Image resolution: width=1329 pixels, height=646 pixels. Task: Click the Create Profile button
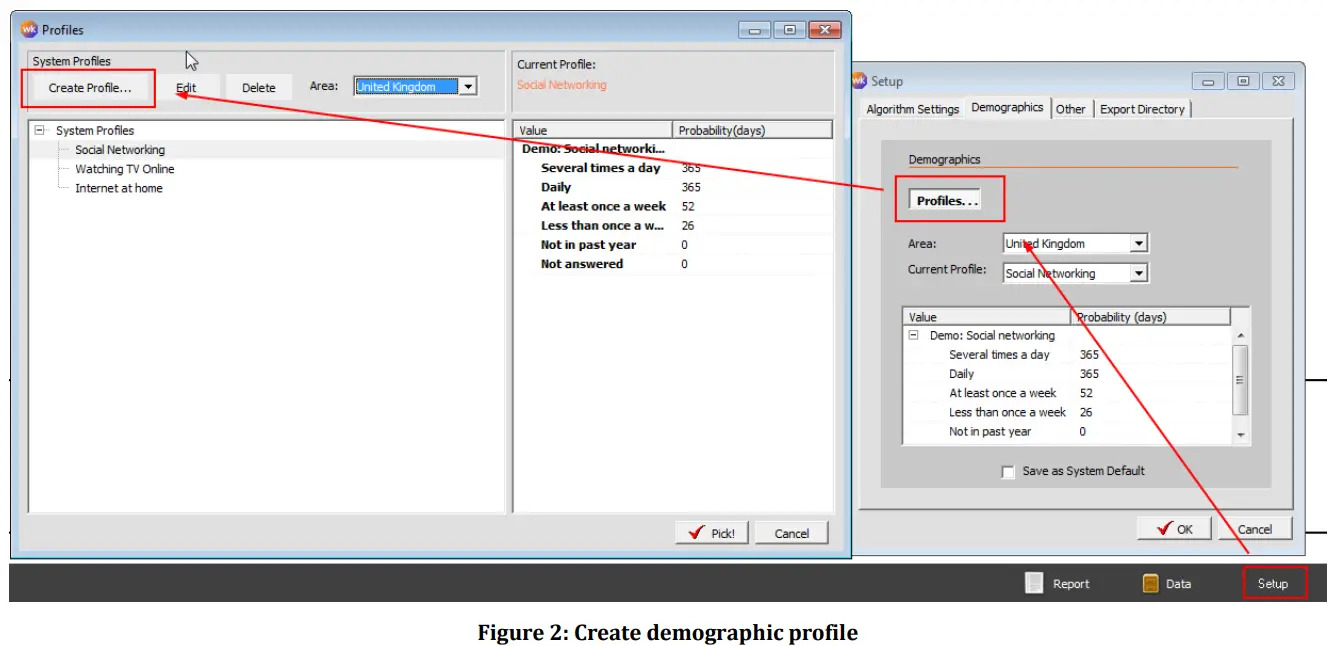point(88,87)
